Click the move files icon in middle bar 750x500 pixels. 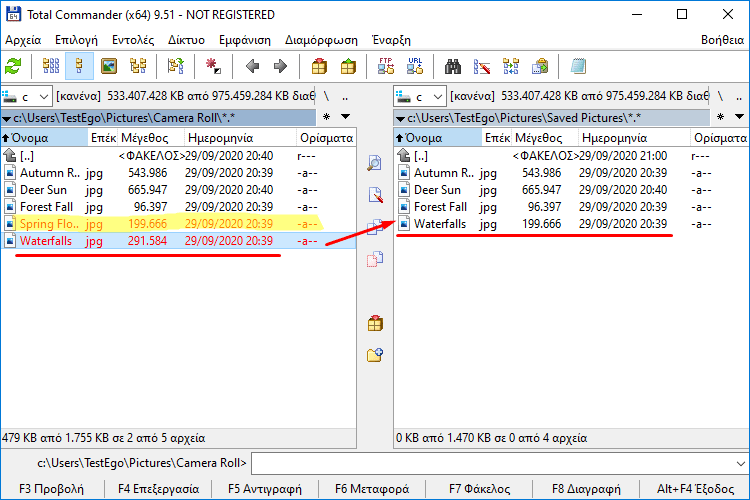[375, 259]
